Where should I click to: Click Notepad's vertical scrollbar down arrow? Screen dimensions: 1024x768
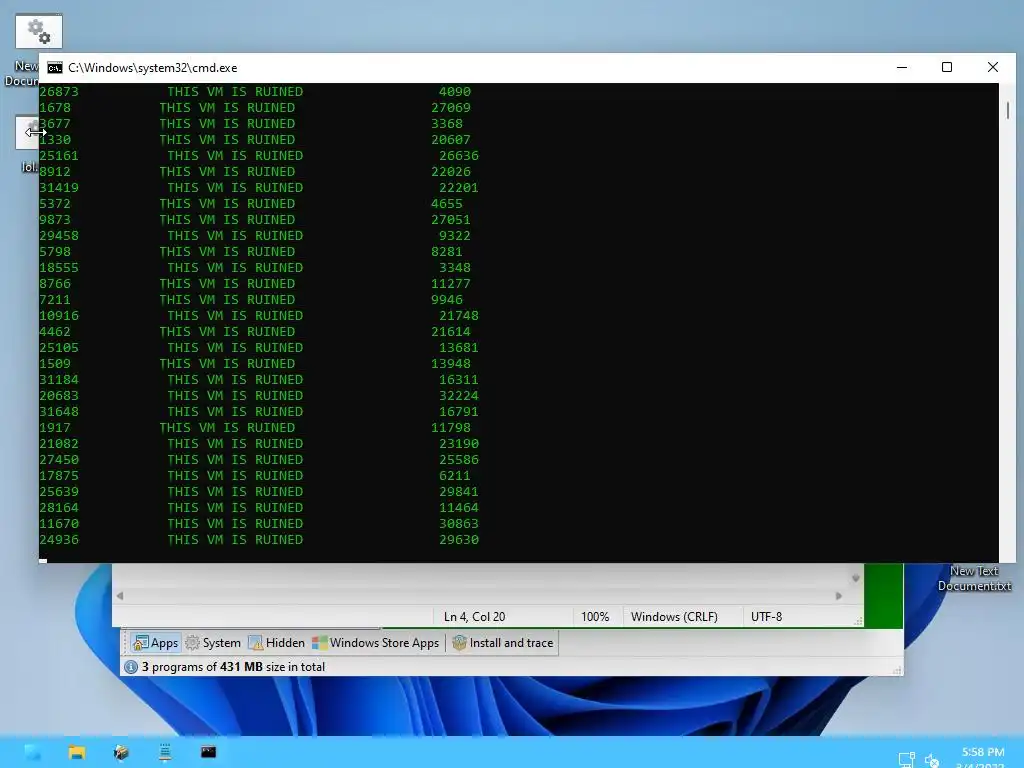856,578
